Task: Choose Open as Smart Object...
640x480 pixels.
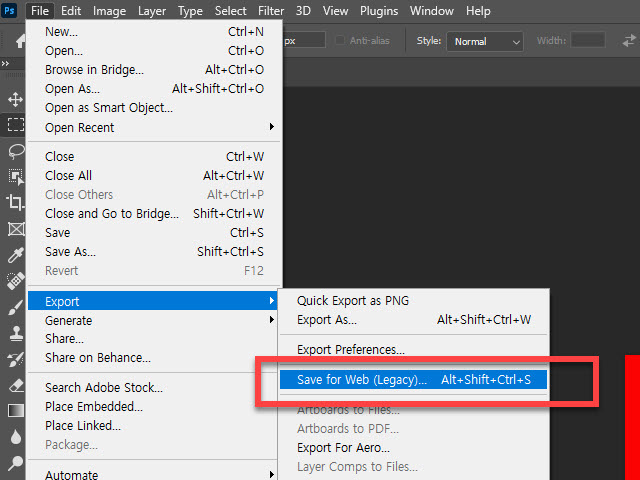Action: (154, 108)
